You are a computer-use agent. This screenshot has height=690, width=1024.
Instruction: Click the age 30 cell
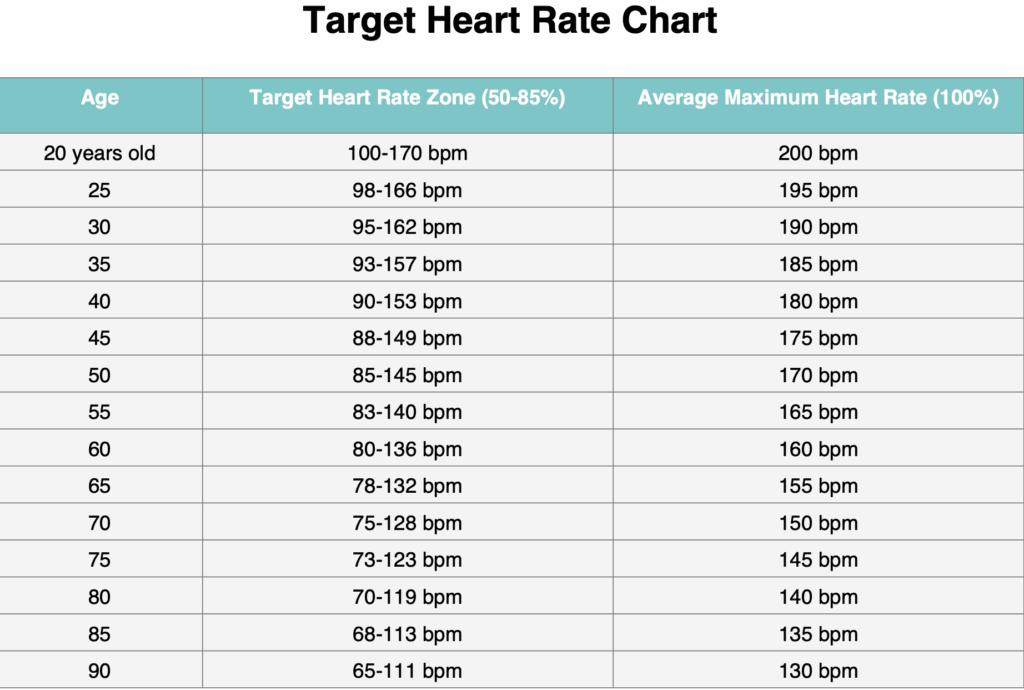pos(100,228)
